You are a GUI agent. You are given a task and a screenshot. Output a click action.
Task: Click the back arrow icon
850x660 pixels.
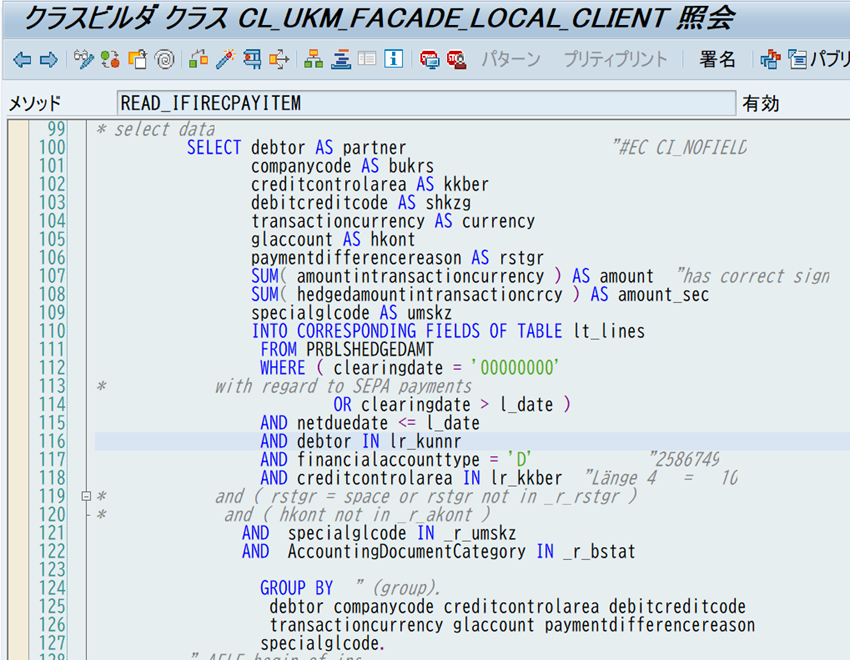click(22, 59)
